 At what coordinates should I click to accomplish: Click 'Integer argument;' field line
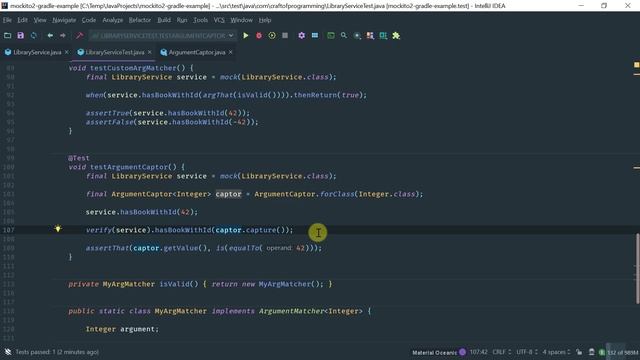click(122, 329)
